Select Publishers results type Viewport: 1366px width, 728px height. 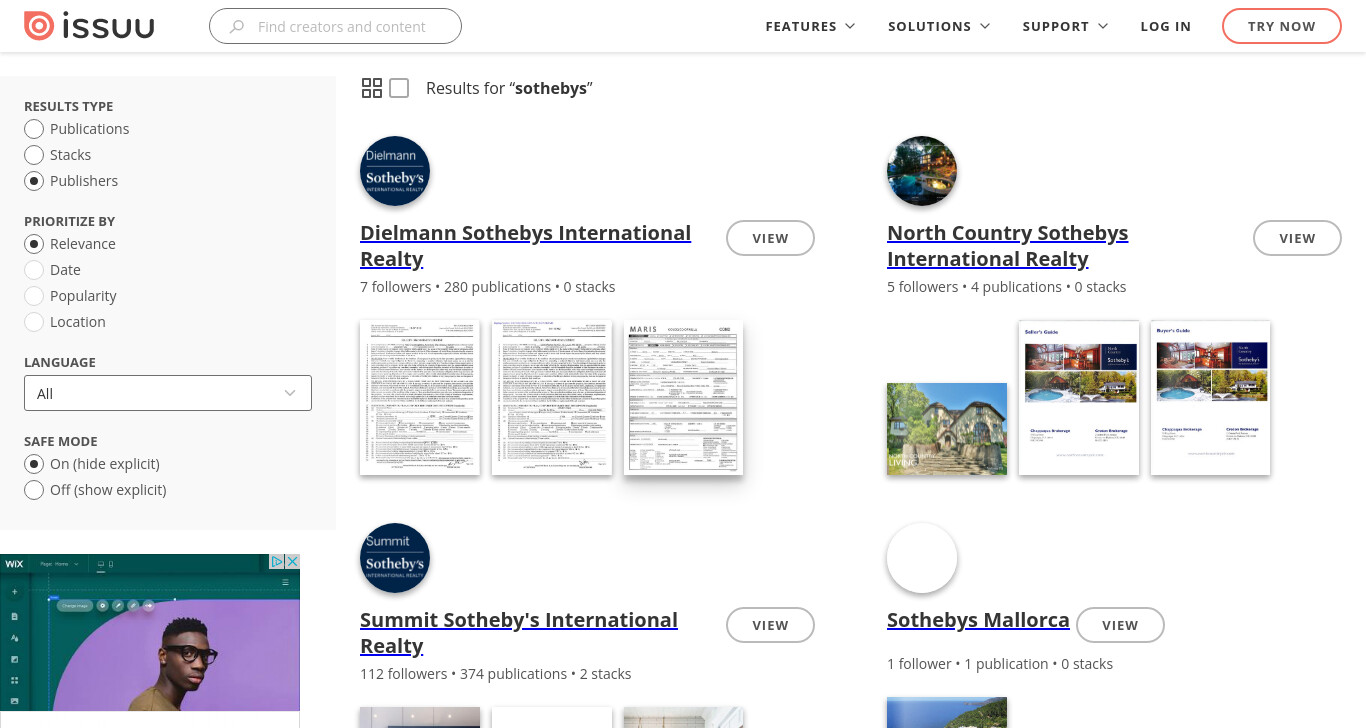[x=34, y=181]
